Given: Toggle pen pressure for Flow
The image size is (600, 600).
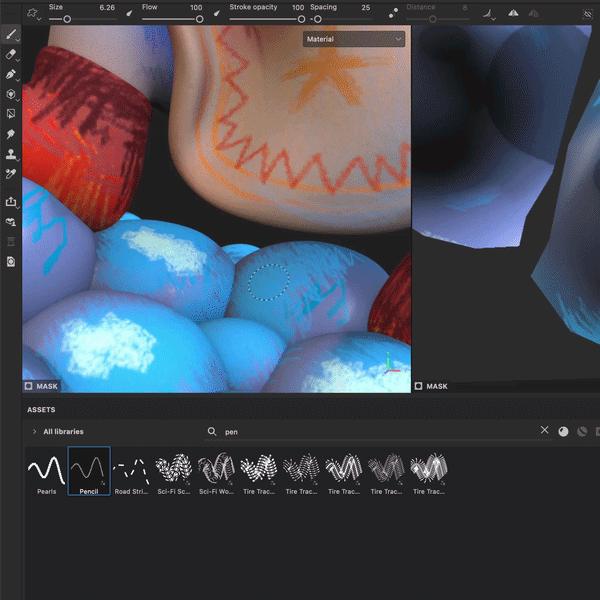Looking at the screenshot, I should pos(217,13).
